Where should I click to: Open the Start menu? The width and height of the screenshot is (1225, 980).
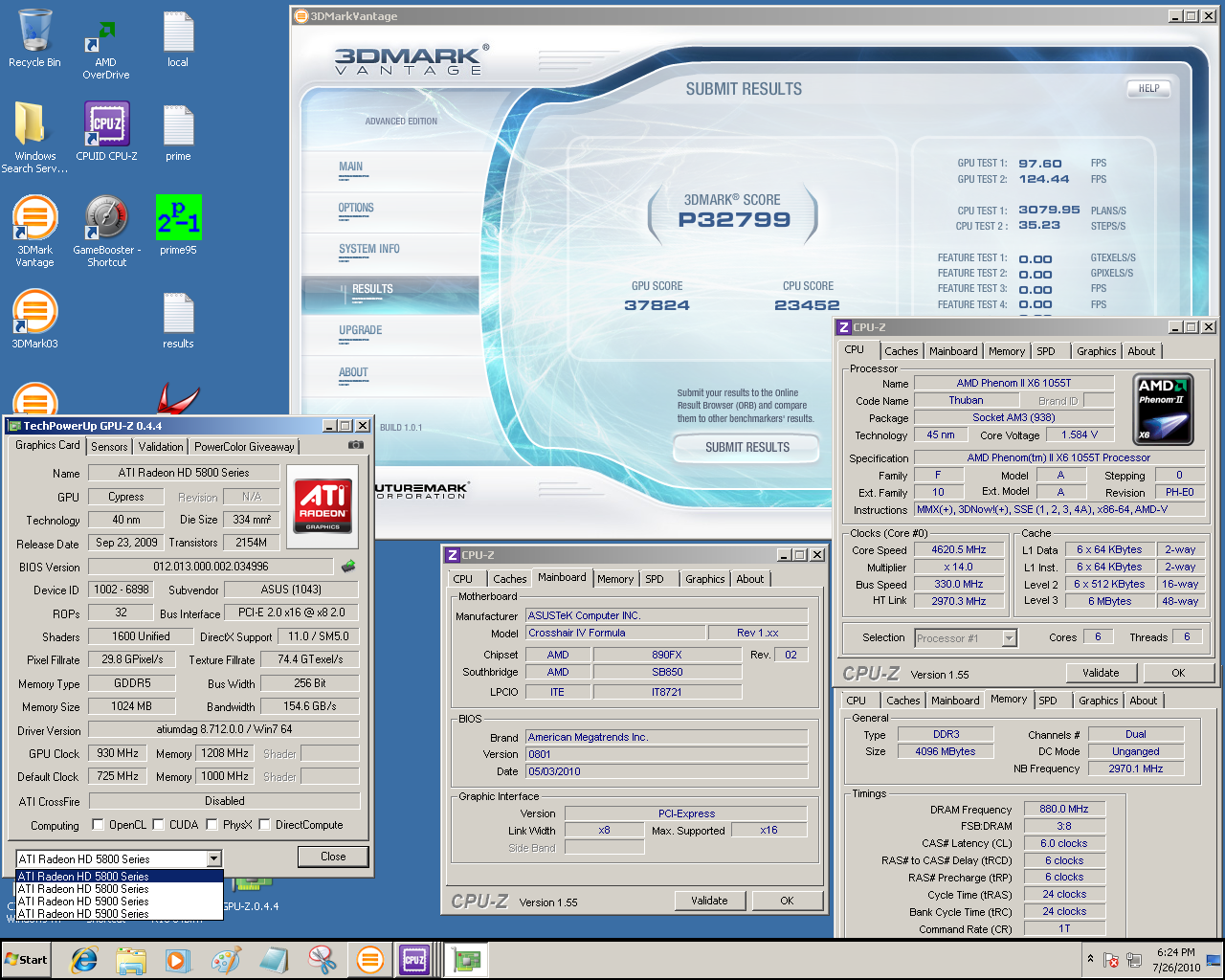click(27, 960)
